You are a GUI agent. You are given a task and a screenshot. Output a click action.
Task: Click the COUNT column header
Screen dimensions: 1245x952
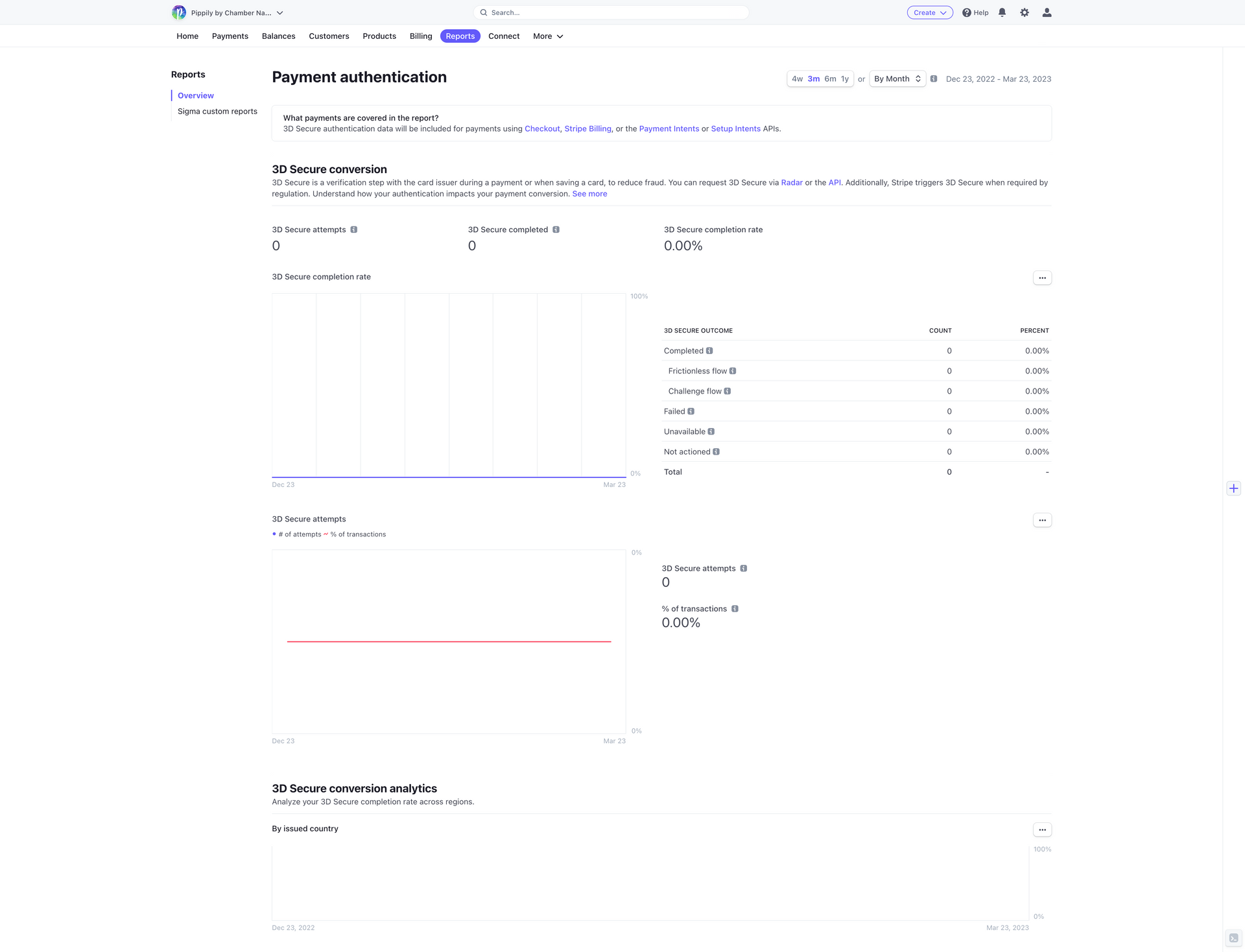940,331
